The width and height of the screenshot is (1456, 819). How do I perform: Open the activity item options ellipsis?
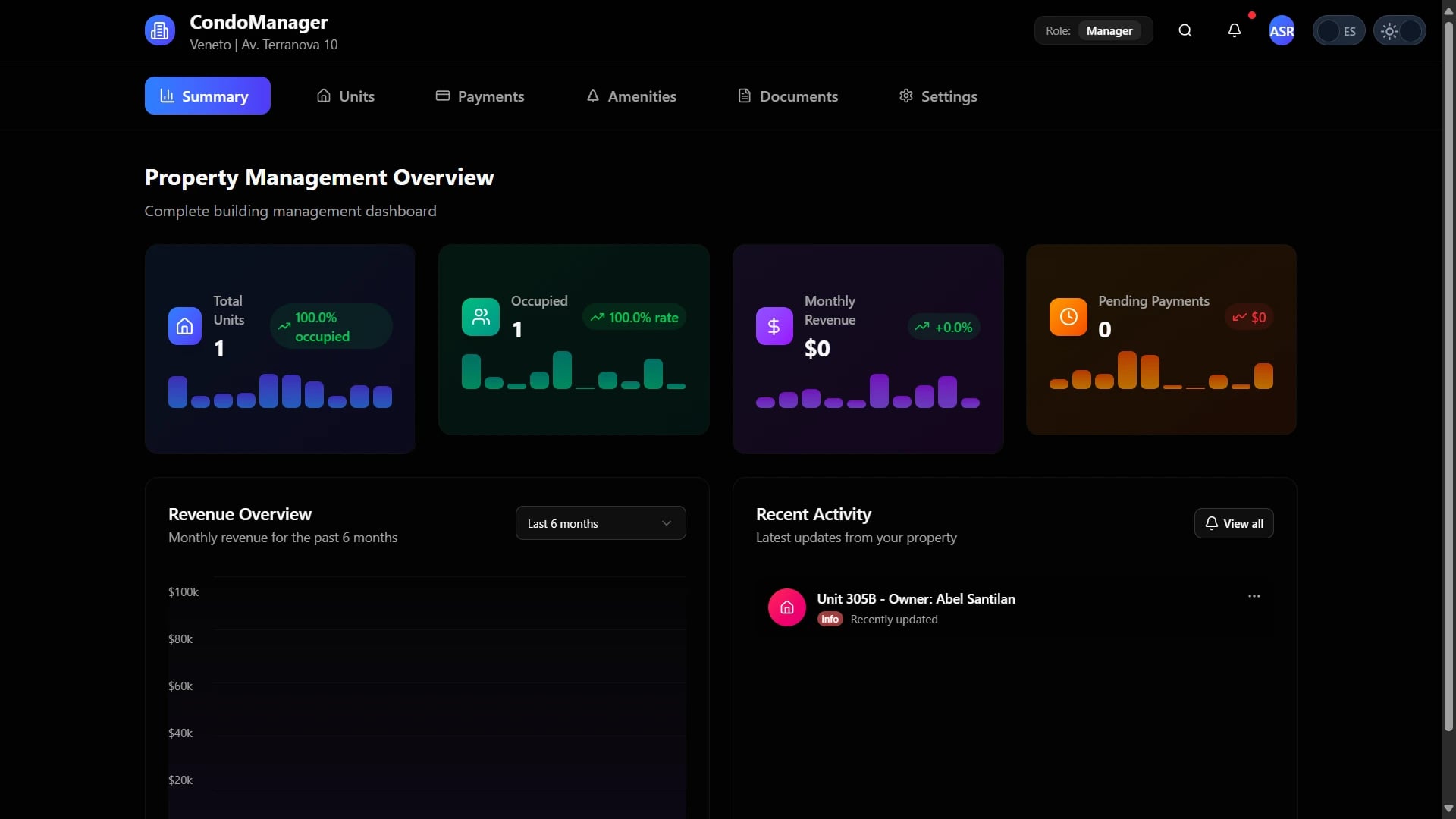click(x=1254, y=596)
